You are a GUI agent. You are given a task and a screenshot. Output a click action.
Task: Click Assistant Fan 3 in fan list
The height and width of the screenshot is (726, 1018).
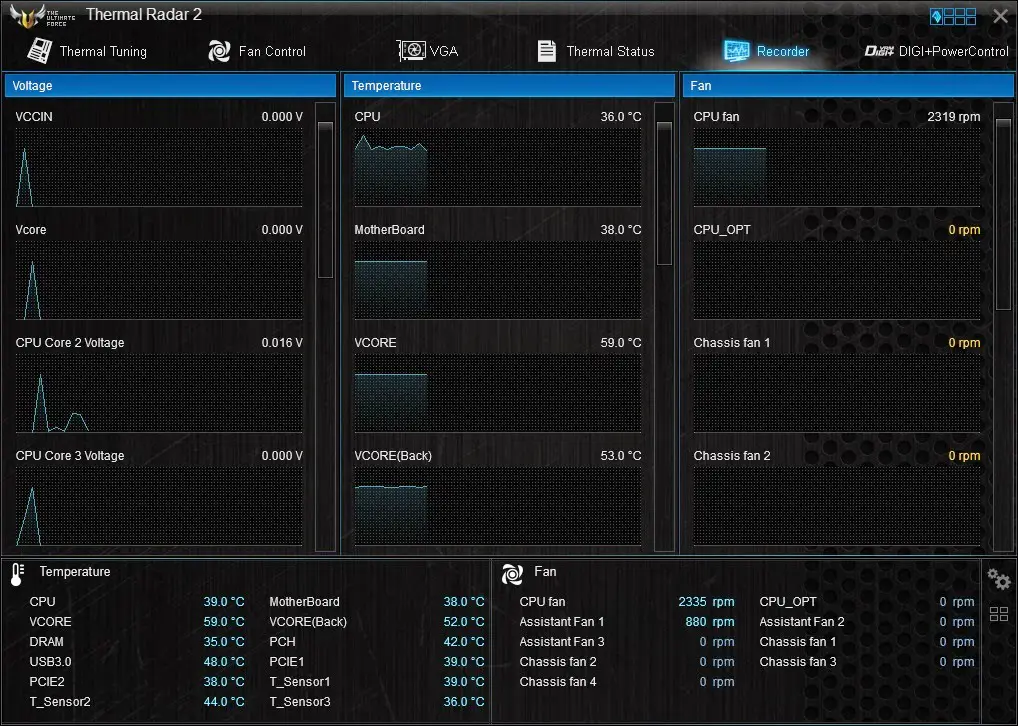click(562, 642)
